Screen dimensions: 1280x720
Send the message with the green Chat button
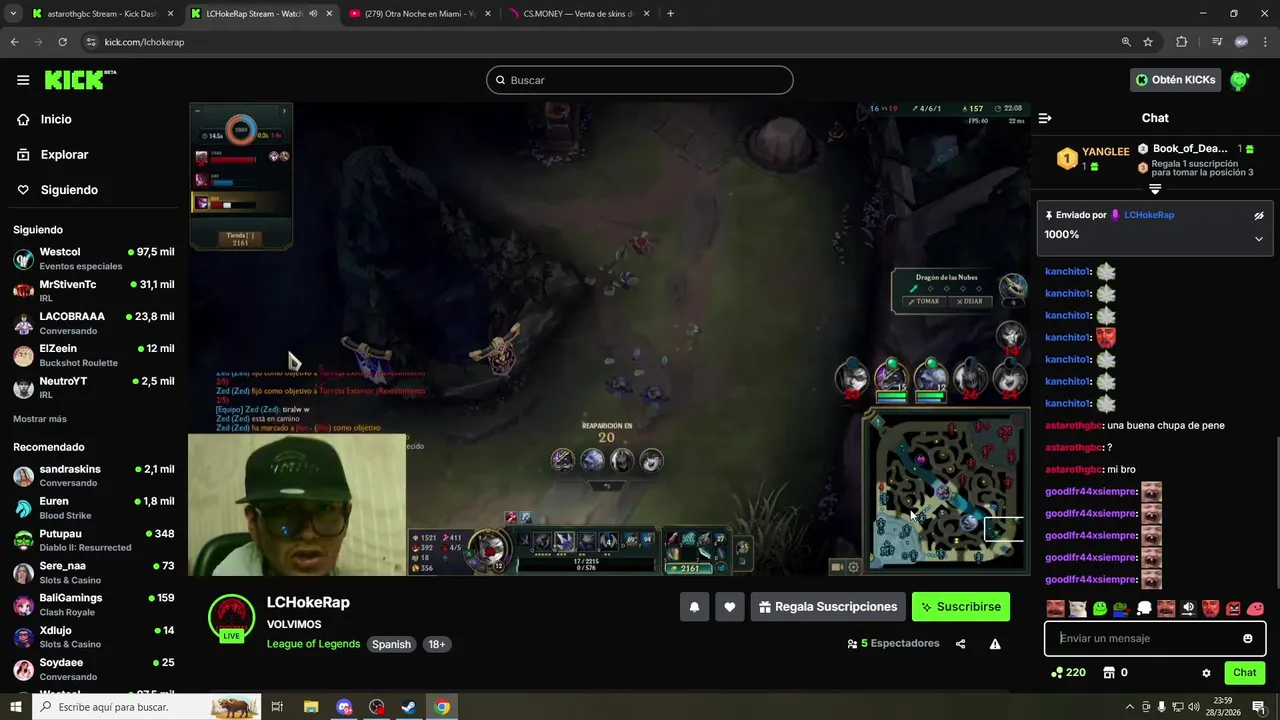[x=1244, y=673]
